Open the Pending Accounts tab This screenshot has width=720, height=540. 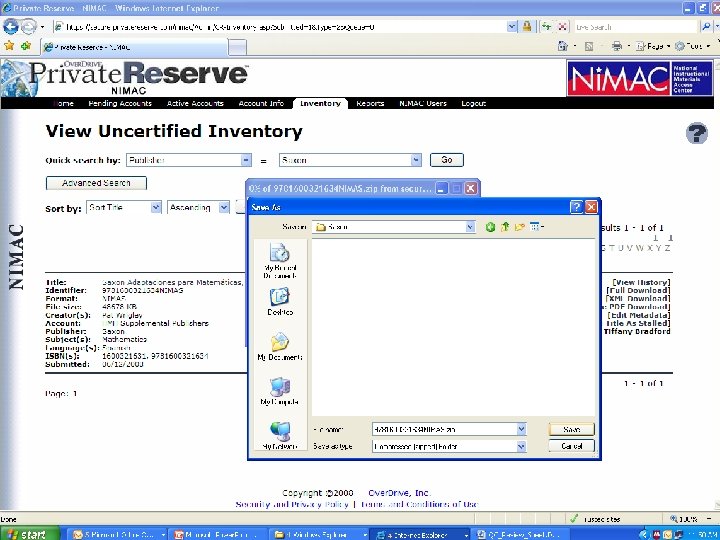coord(119,103)
